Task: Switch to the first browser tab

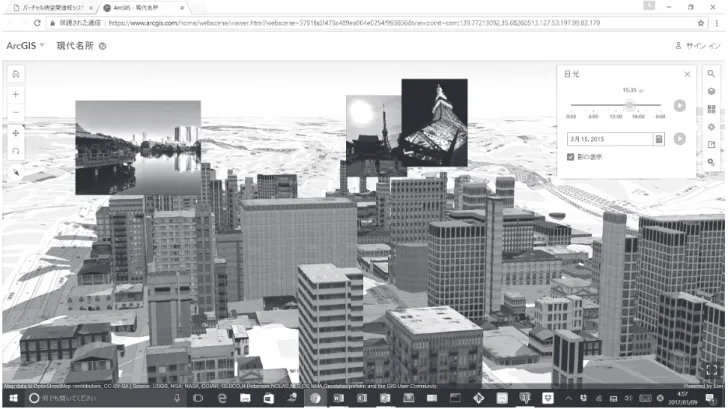Action: coord(52,8)
